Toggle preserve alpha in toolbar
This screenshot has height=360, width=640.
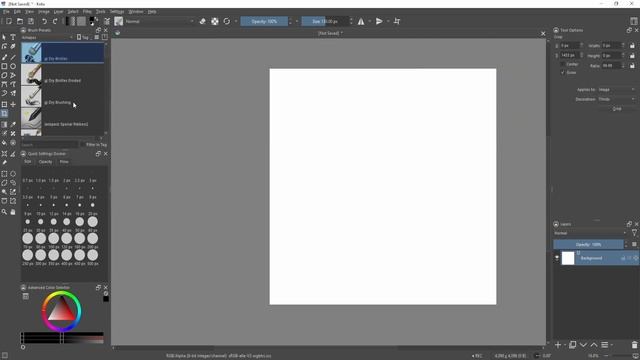click(215, 21)
